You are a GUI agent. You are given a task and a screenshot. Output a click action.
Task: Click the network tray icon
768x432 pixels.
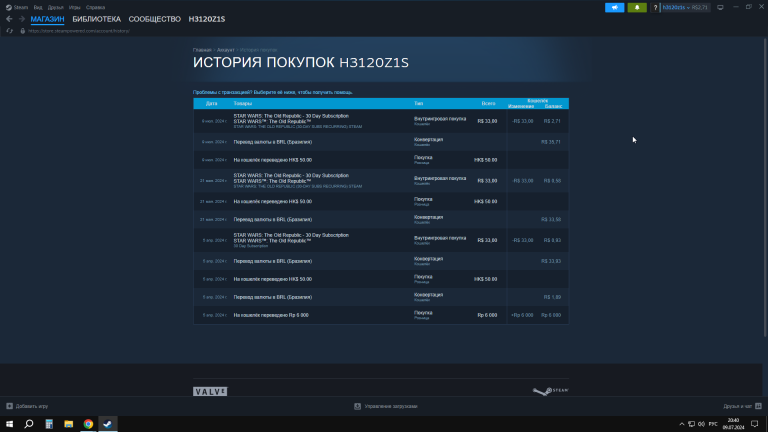tap(691, 424)
